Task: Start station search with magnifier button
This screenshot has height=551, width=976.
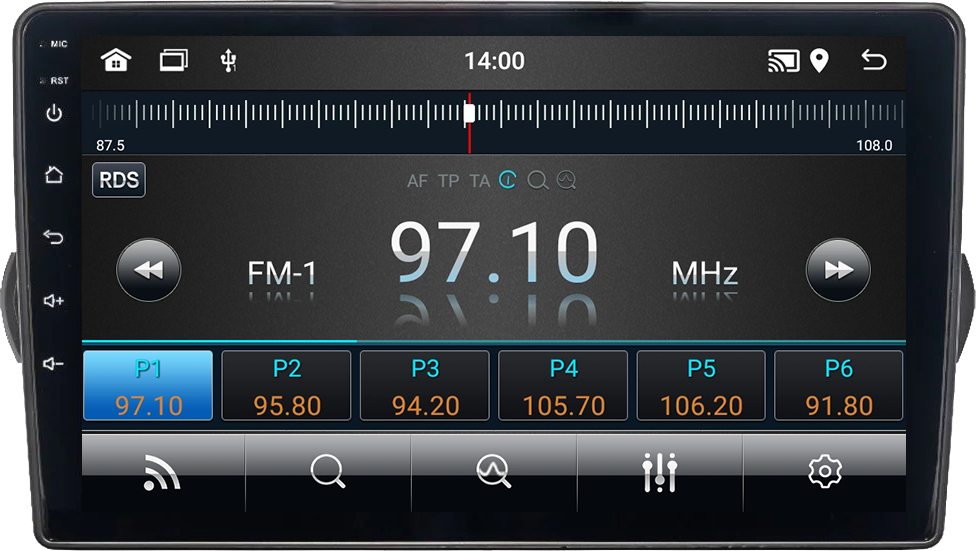Action: pos(328,472)
